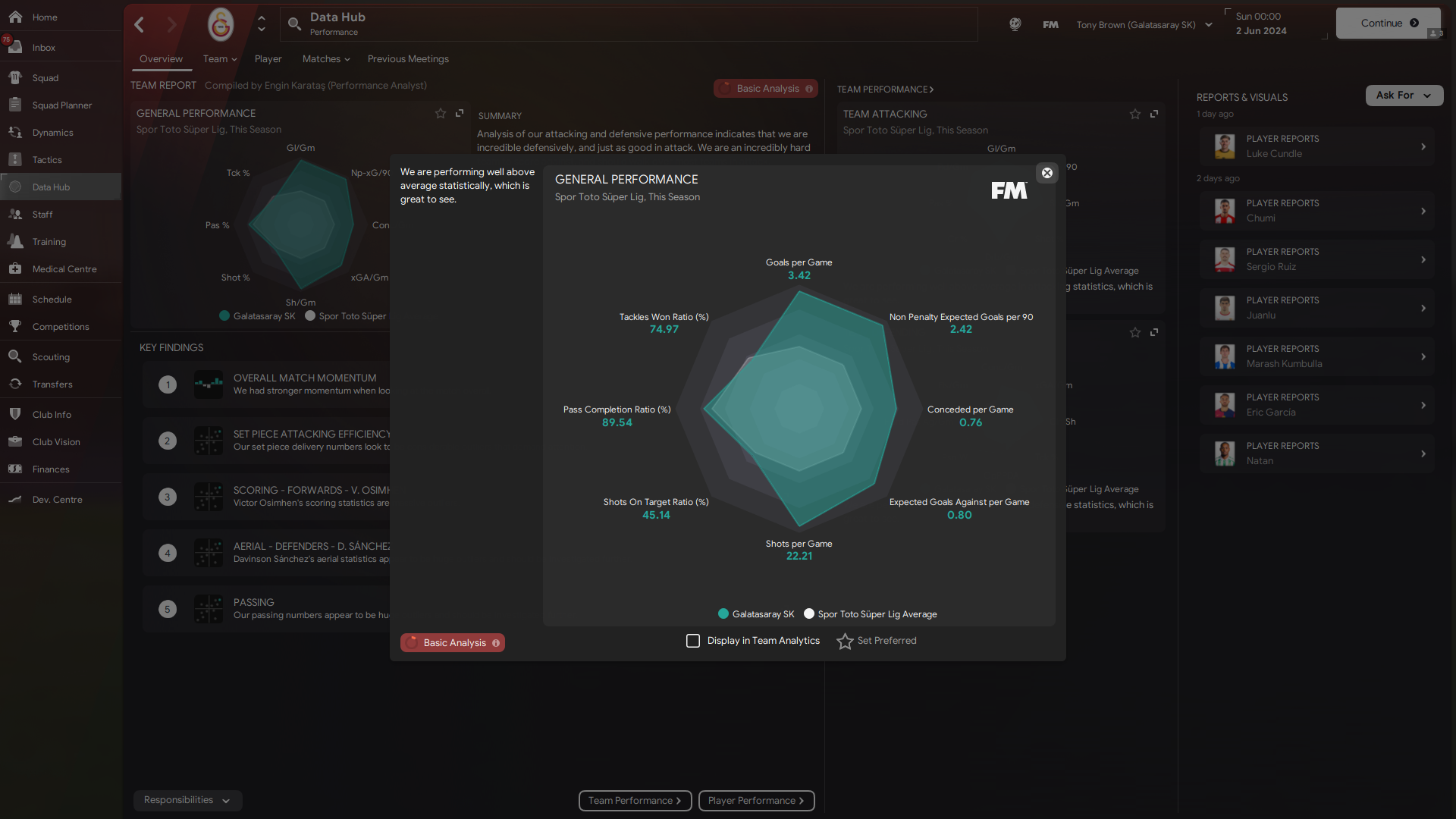Favorite the Team Attacking panel star
The width and height of the screenshot is (1456, 819).
tap(1135, 114)
